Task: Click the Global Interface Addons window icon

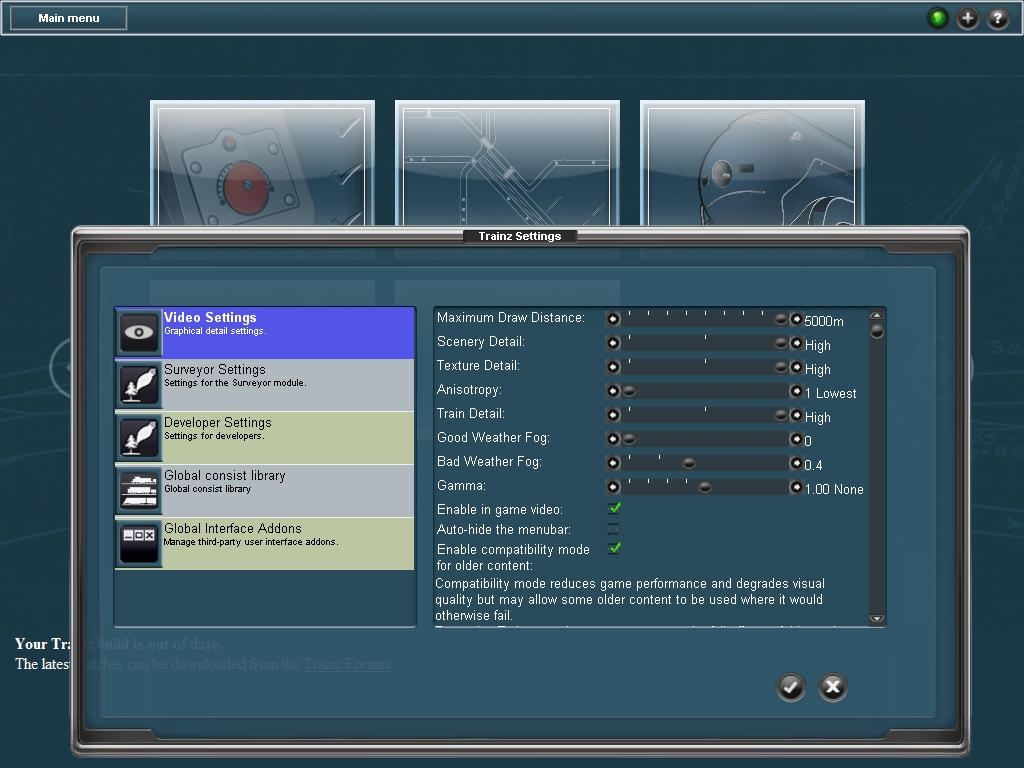Action: click(139, 543)
